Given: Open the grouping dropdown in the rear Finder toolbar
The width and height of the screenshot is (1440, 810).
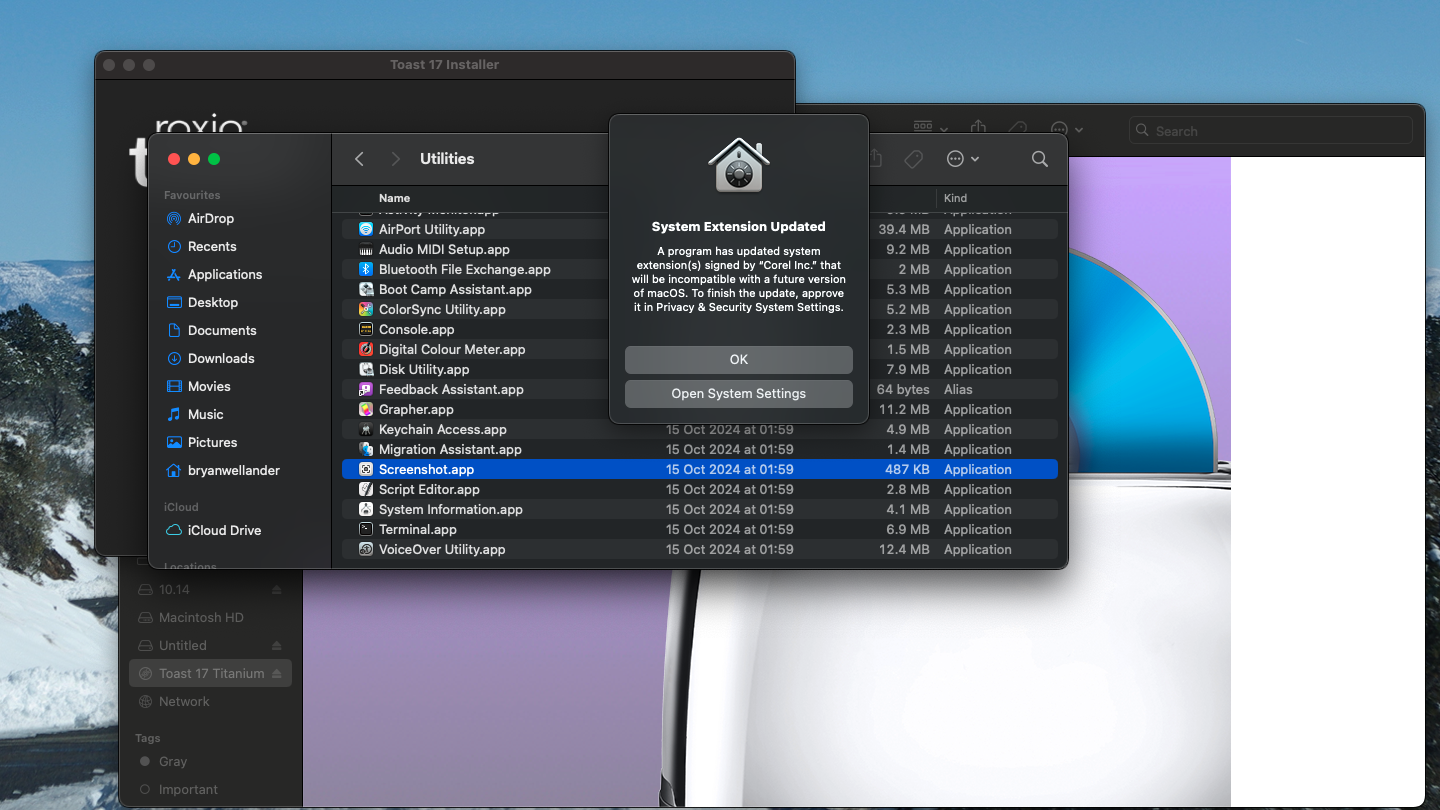Looking at the screenshot, I should (x=931, y=127).
